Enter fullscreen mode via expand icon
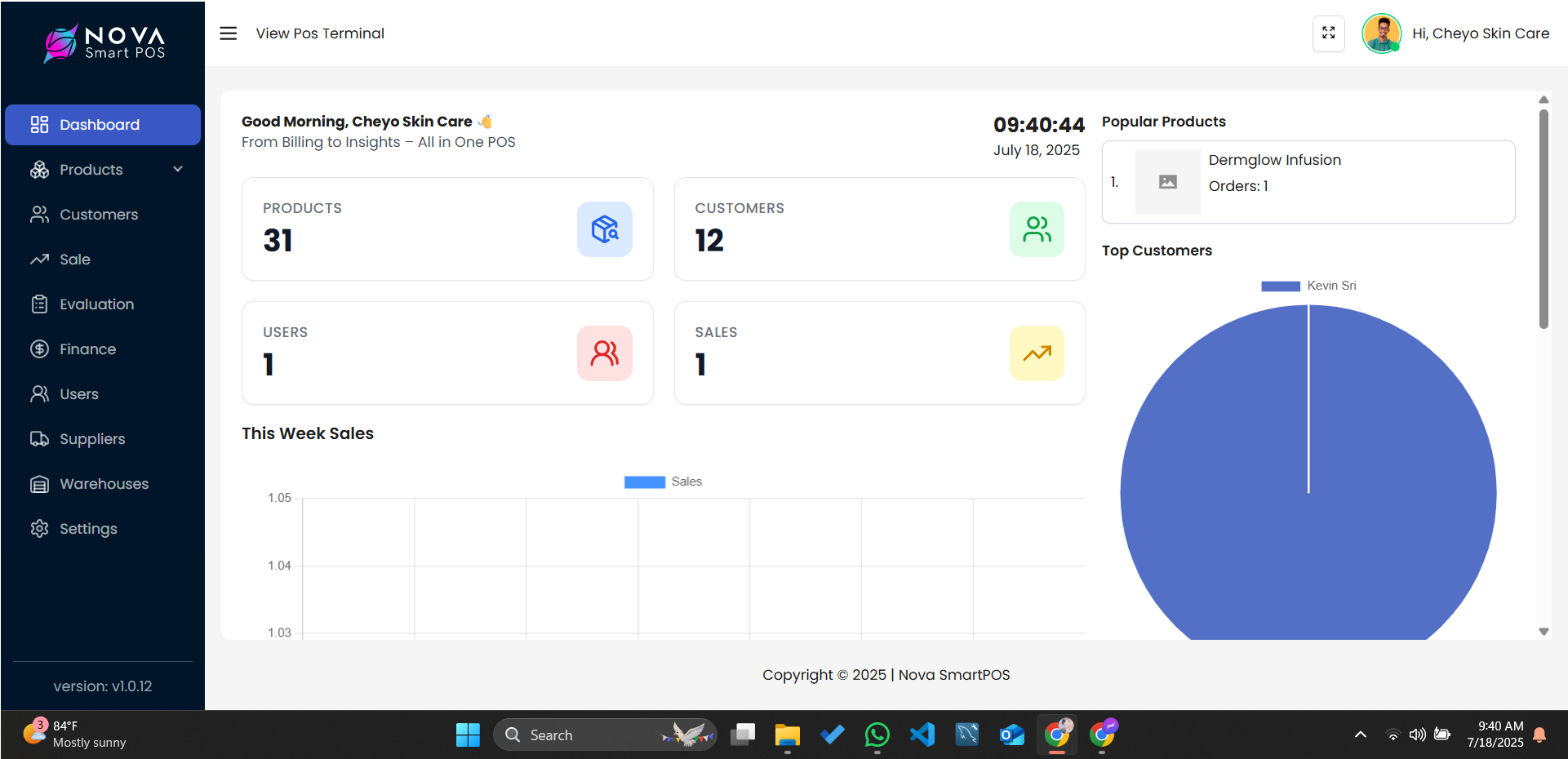 tap(1329, 33)
